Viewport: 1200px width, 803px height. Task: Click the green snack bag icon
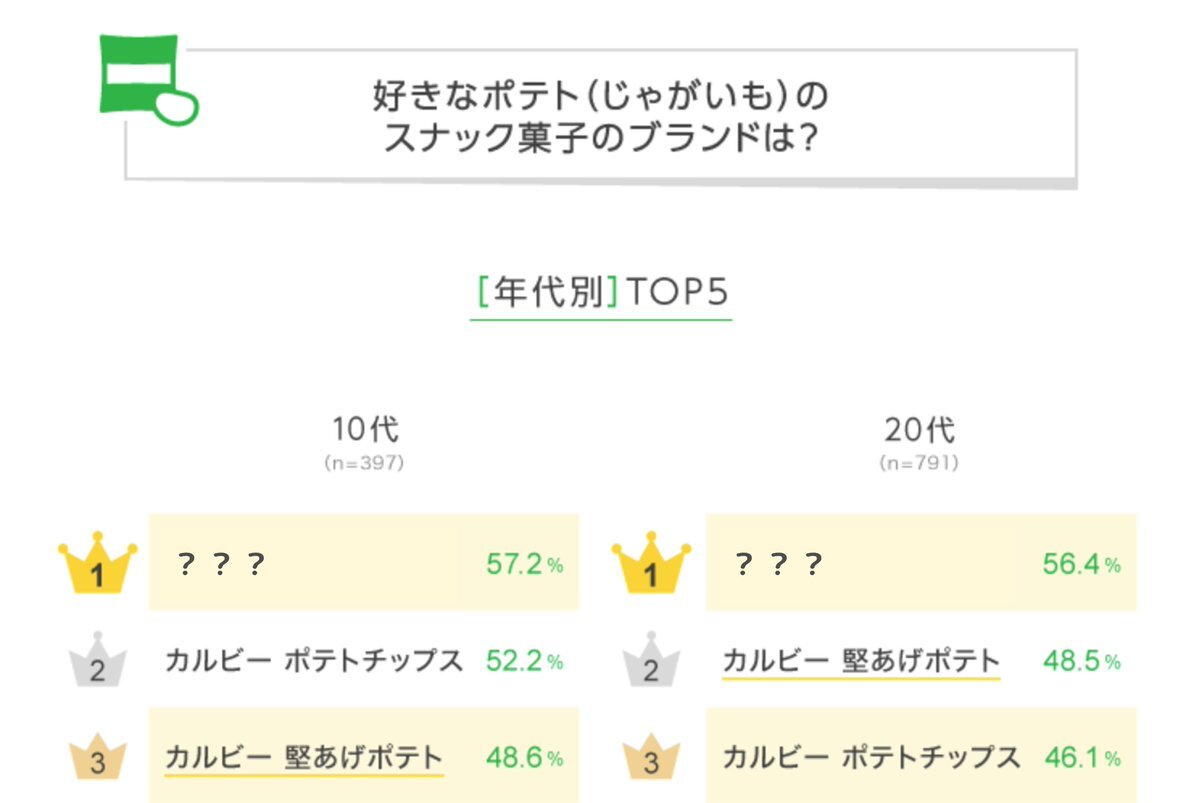click(x=143, y=80)
